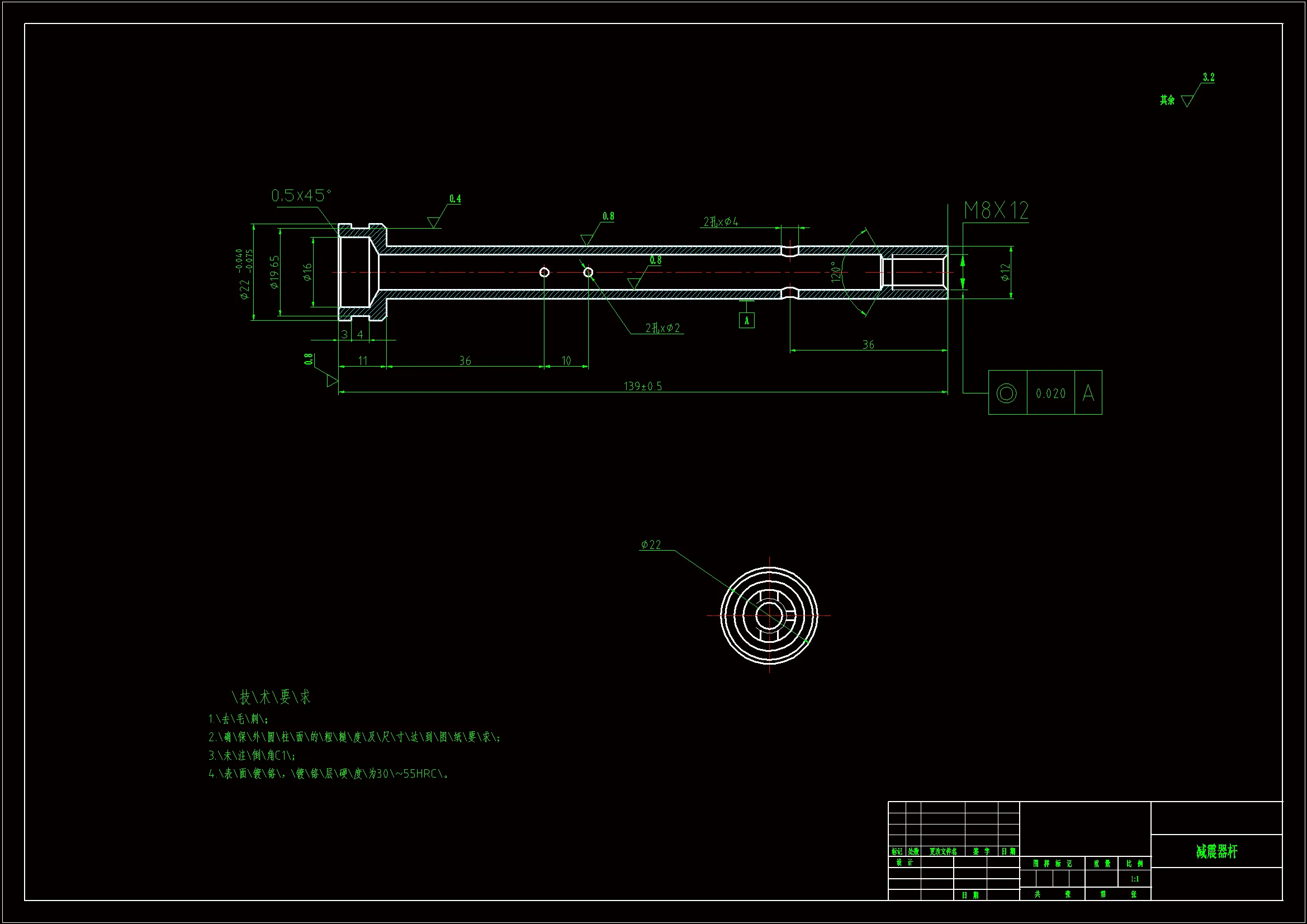Select the datum A square marker

[x=746, y=320]
